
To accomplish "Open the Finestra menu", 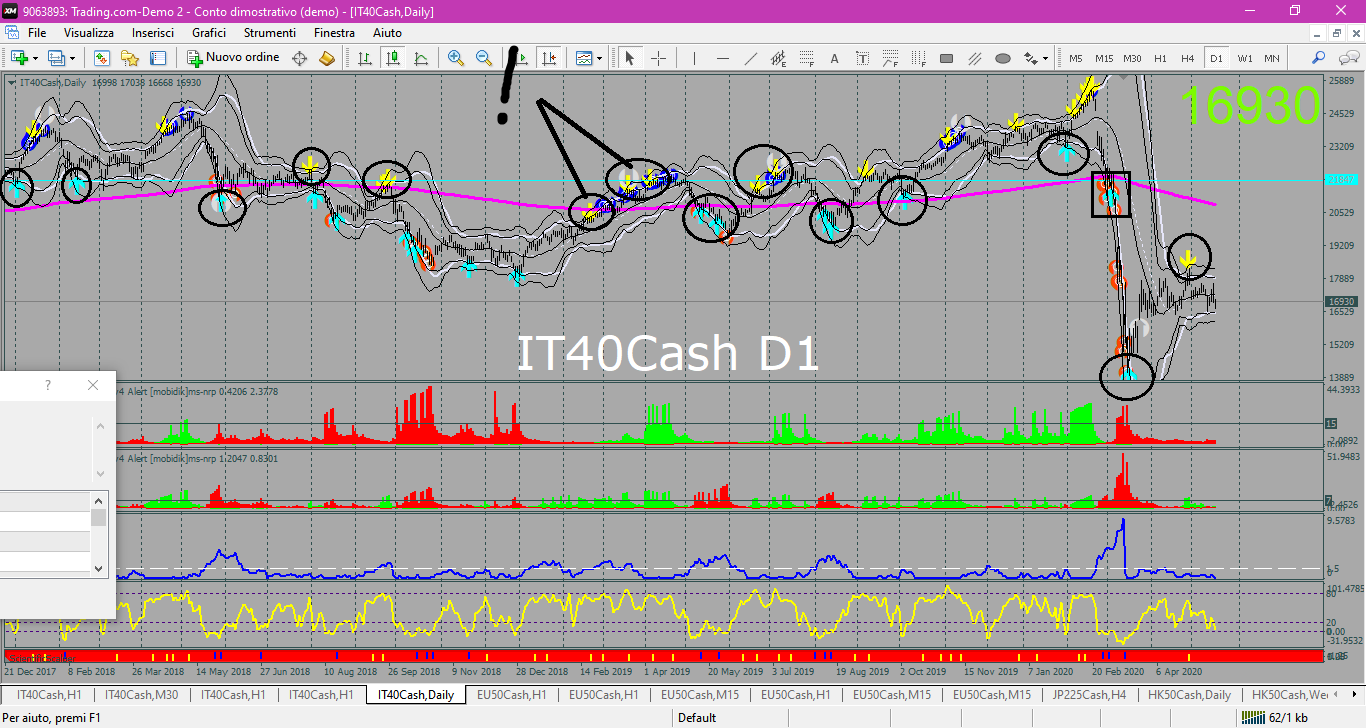I will pos(334,33).
